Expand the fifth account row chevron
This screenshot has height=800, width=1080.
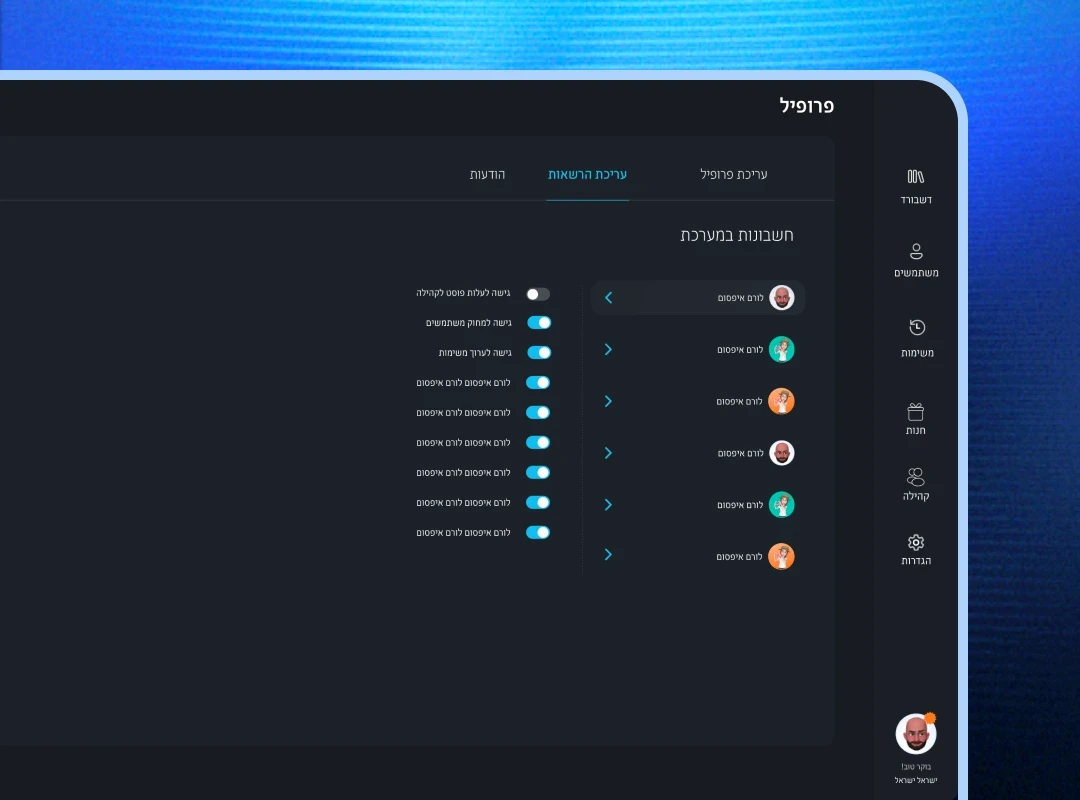[608, 504]
